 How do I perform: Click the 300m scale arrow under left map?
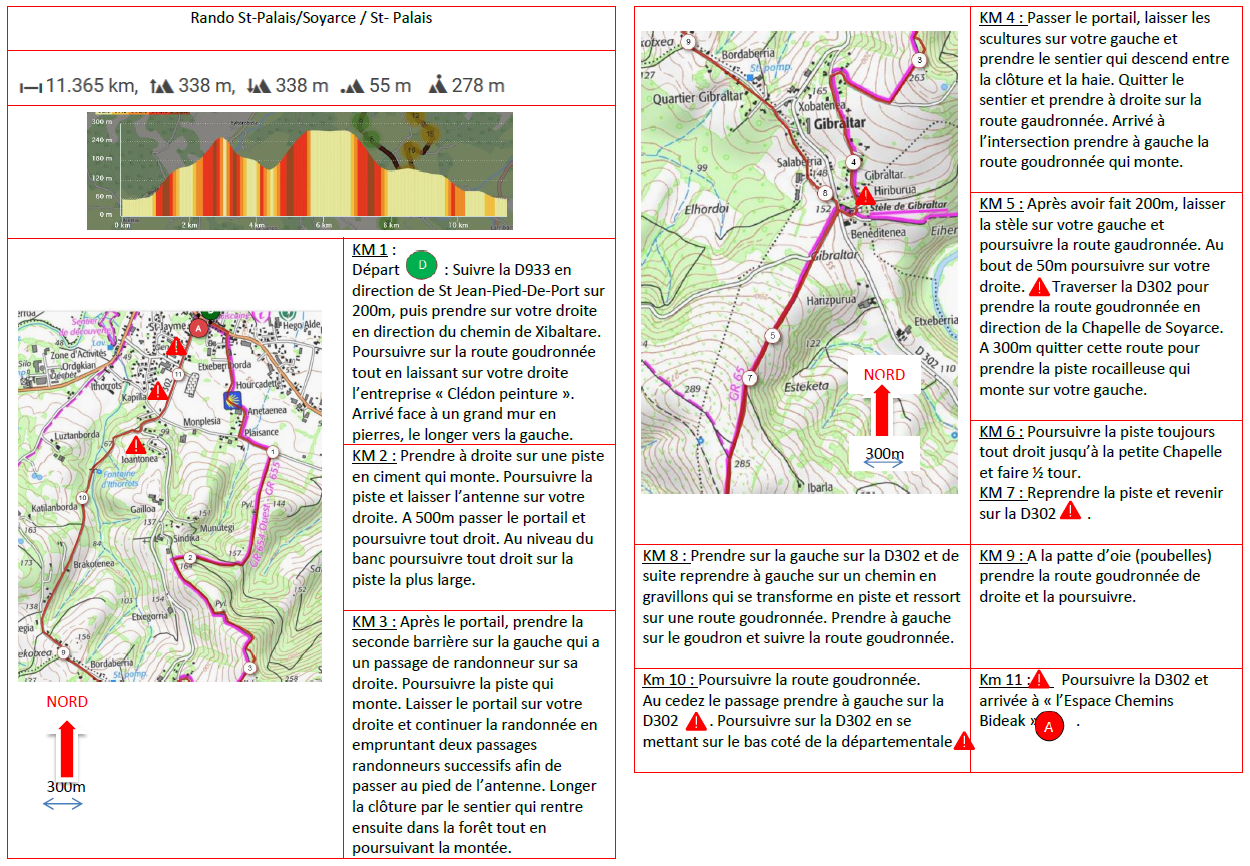[x=64, y=803]
